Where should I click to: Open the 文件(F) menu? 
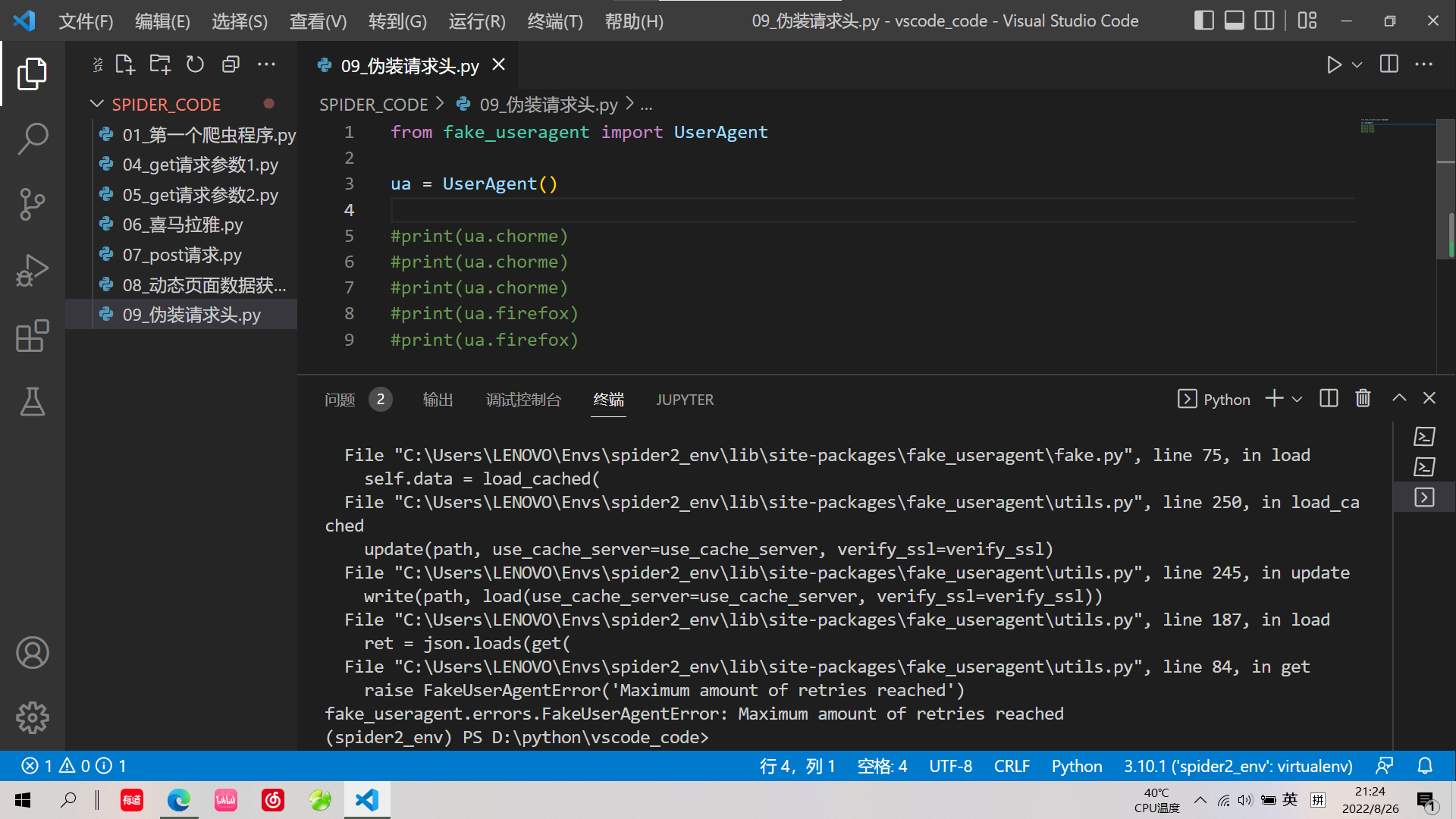(x=86, y=21)
